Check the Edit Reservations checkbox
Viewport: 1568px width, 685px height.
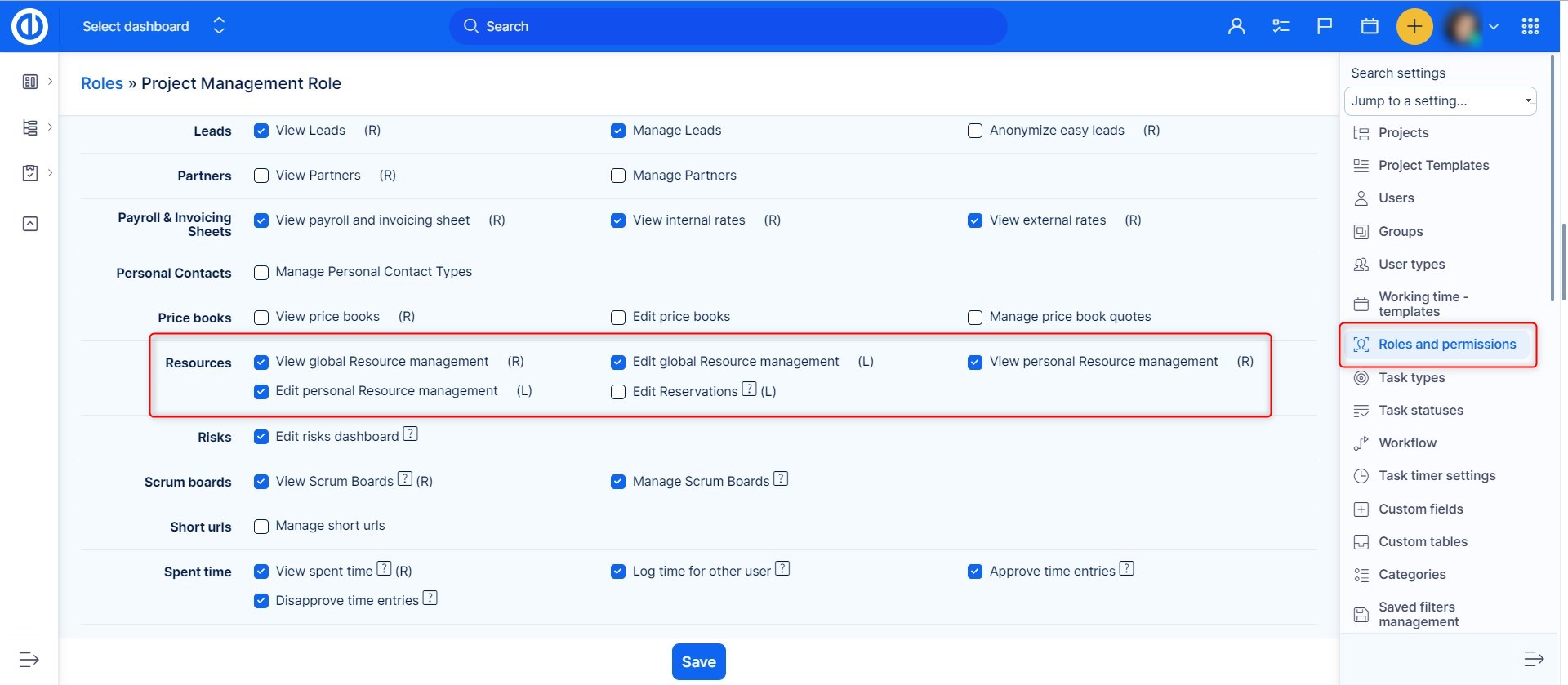(618, 392)
